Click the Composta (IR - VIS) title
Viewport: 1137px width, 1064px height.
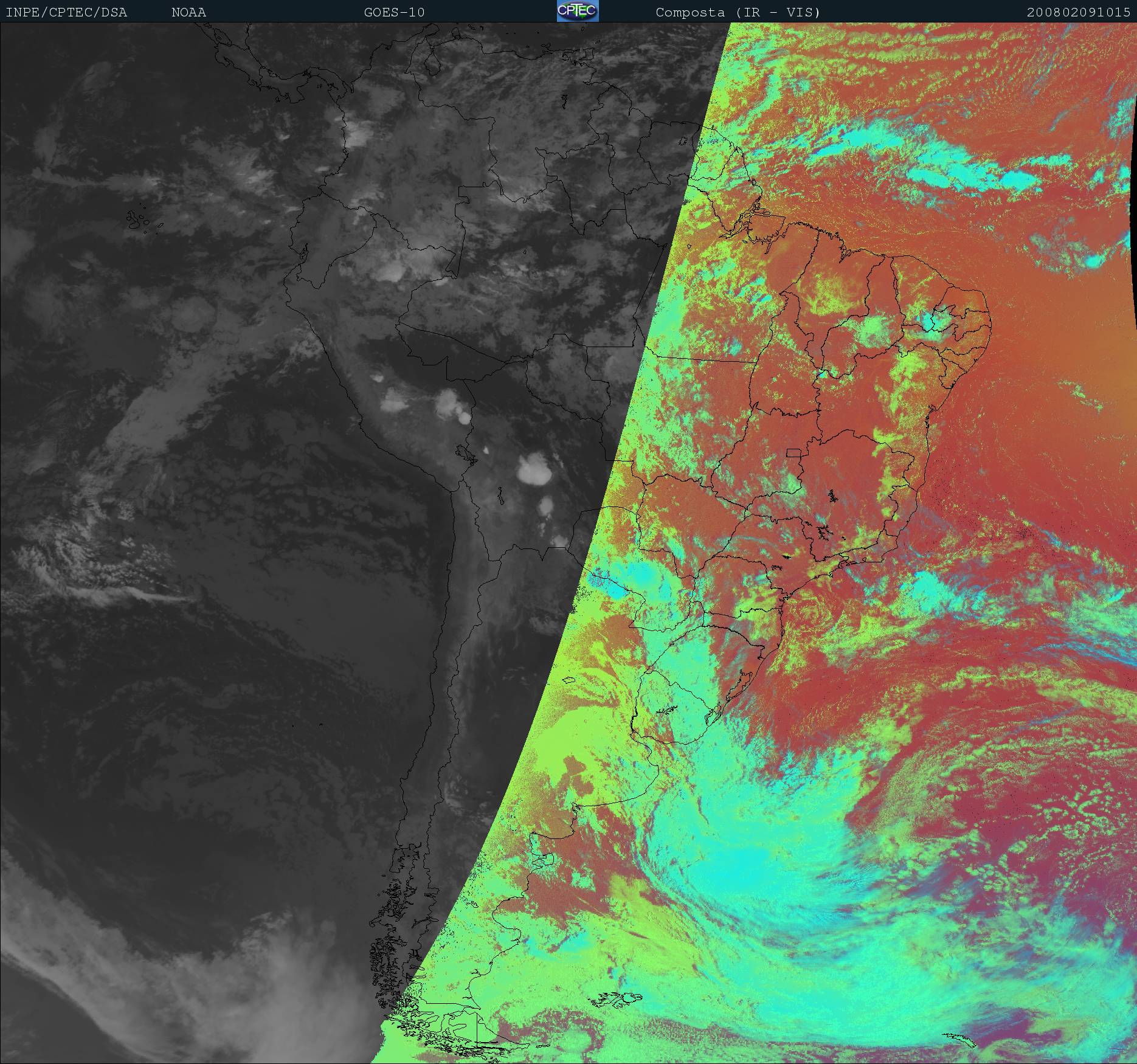click(x=738, y=12)
